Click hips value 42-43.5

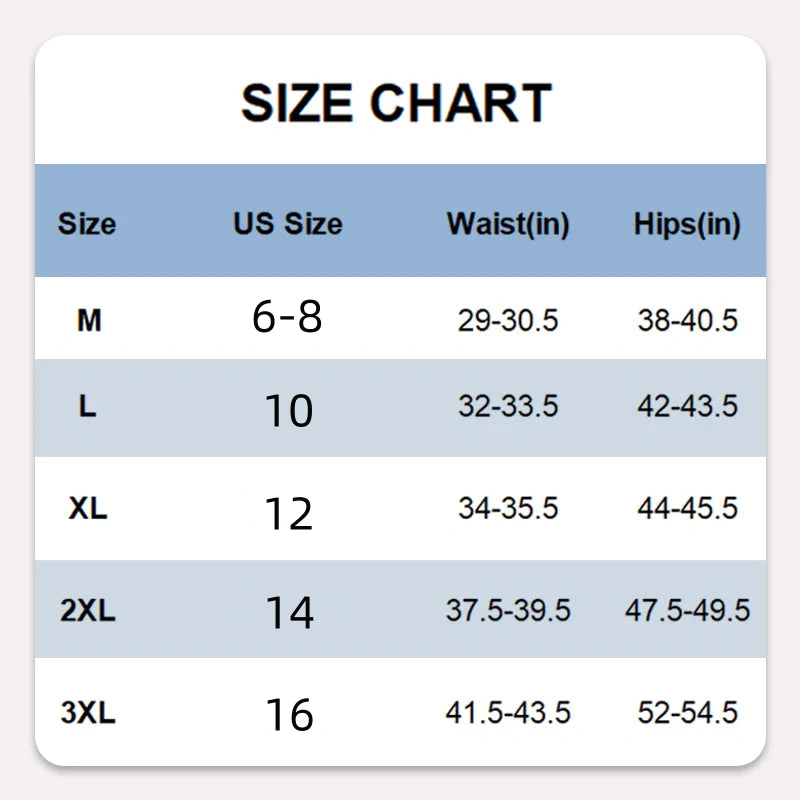point(687,407)
